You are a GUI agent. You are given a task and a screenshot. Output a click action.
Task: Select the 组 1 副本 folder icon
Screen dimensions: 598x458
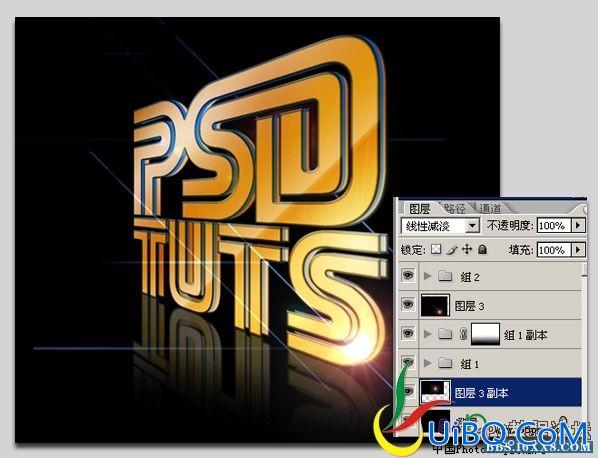click(444, 334)
